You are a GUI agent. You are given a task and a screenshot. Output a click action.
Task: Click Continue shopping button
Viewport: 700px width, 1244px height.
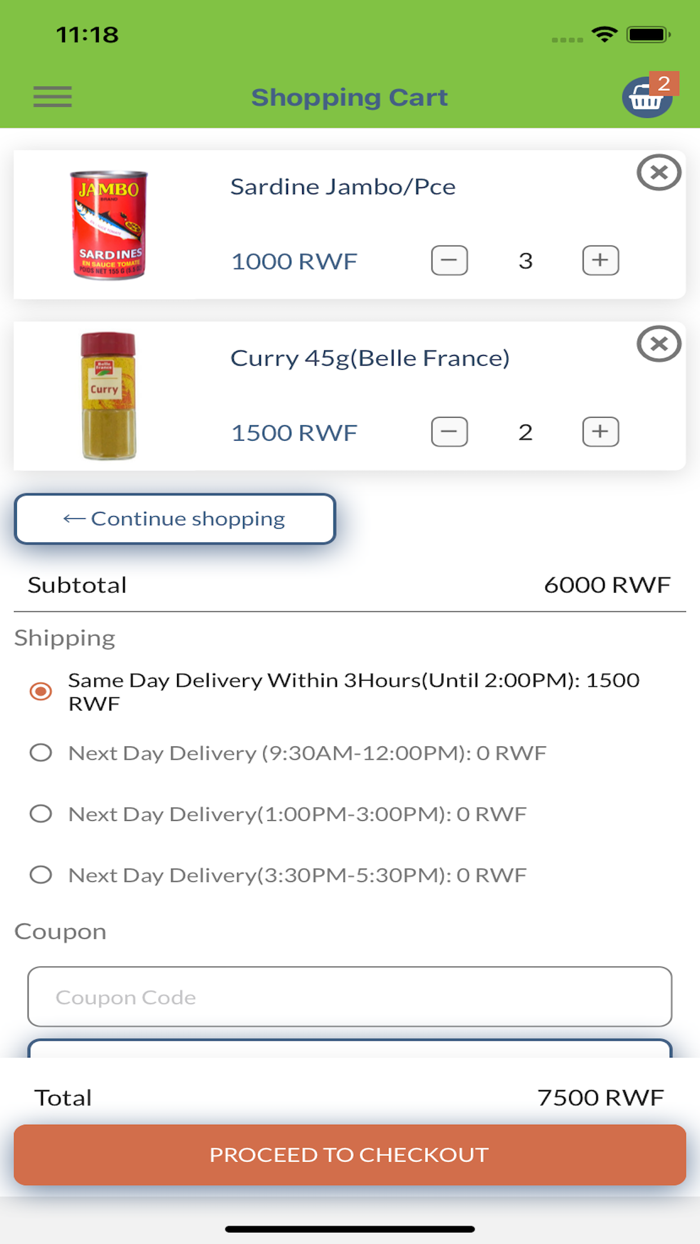coord(174,519)
